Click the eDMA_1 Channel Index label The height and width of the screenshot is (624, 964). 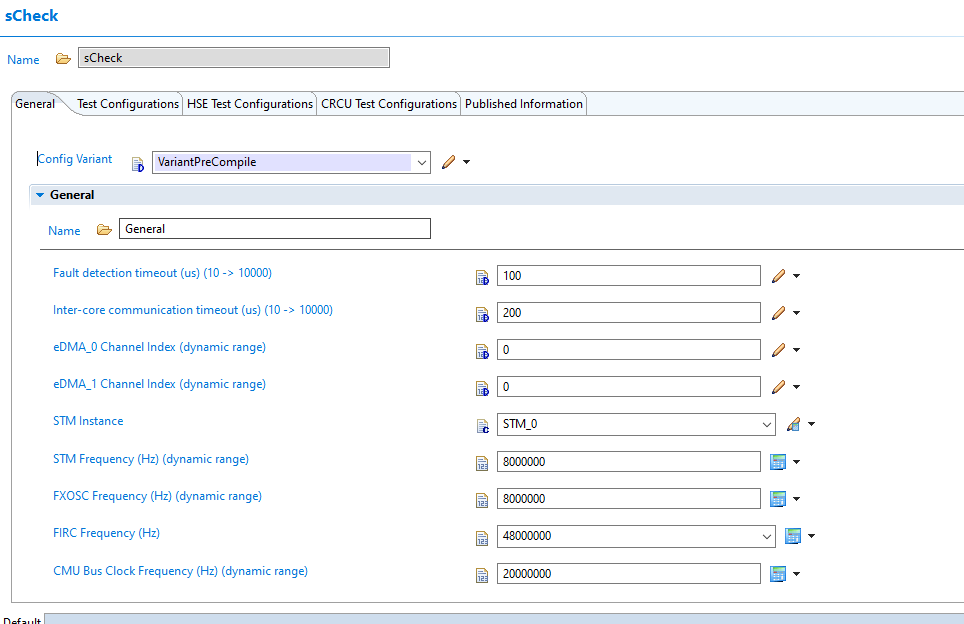159,384
